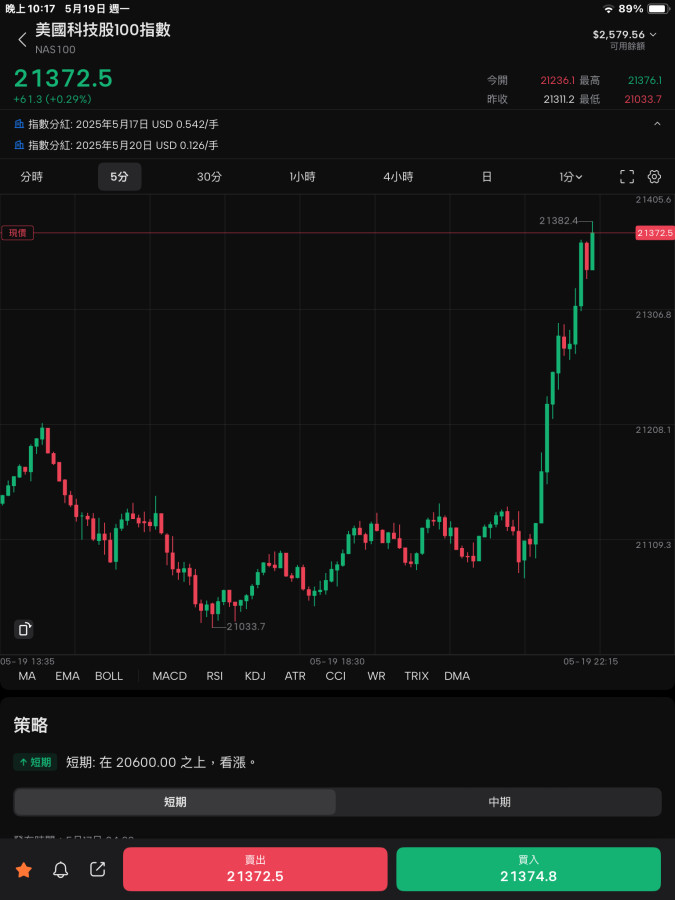Tap the status bar time 晚上10:17

coord(30,9)
